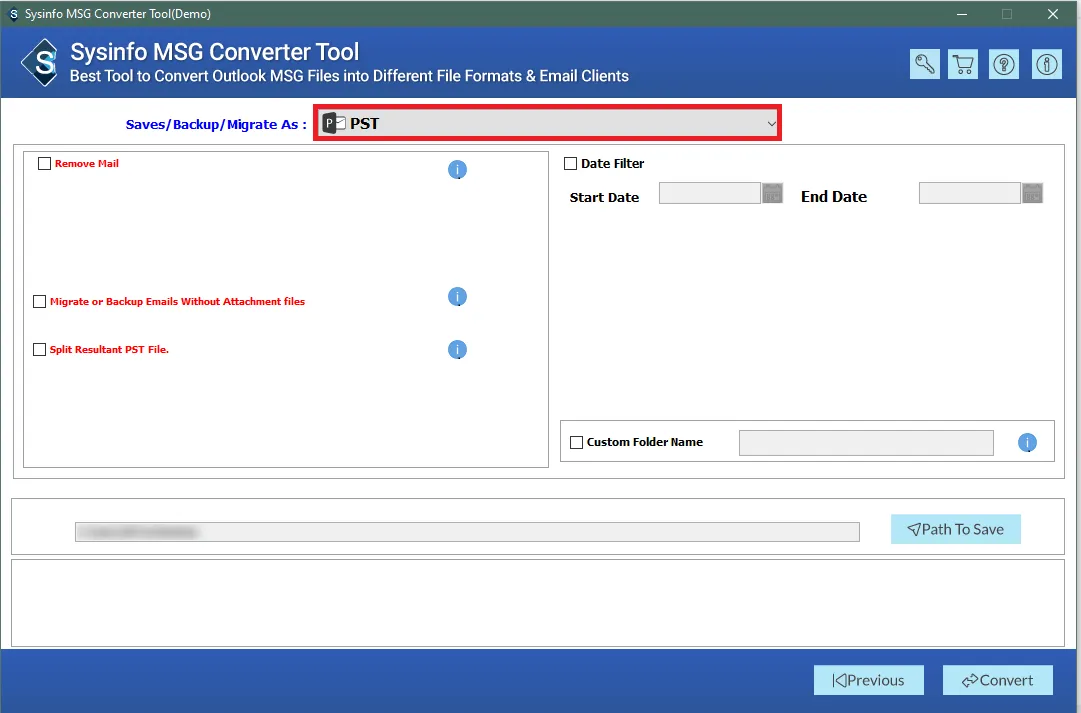Enable the Remove Mail checkbox
1081x713 pixels.
click(x=44, y=164)
